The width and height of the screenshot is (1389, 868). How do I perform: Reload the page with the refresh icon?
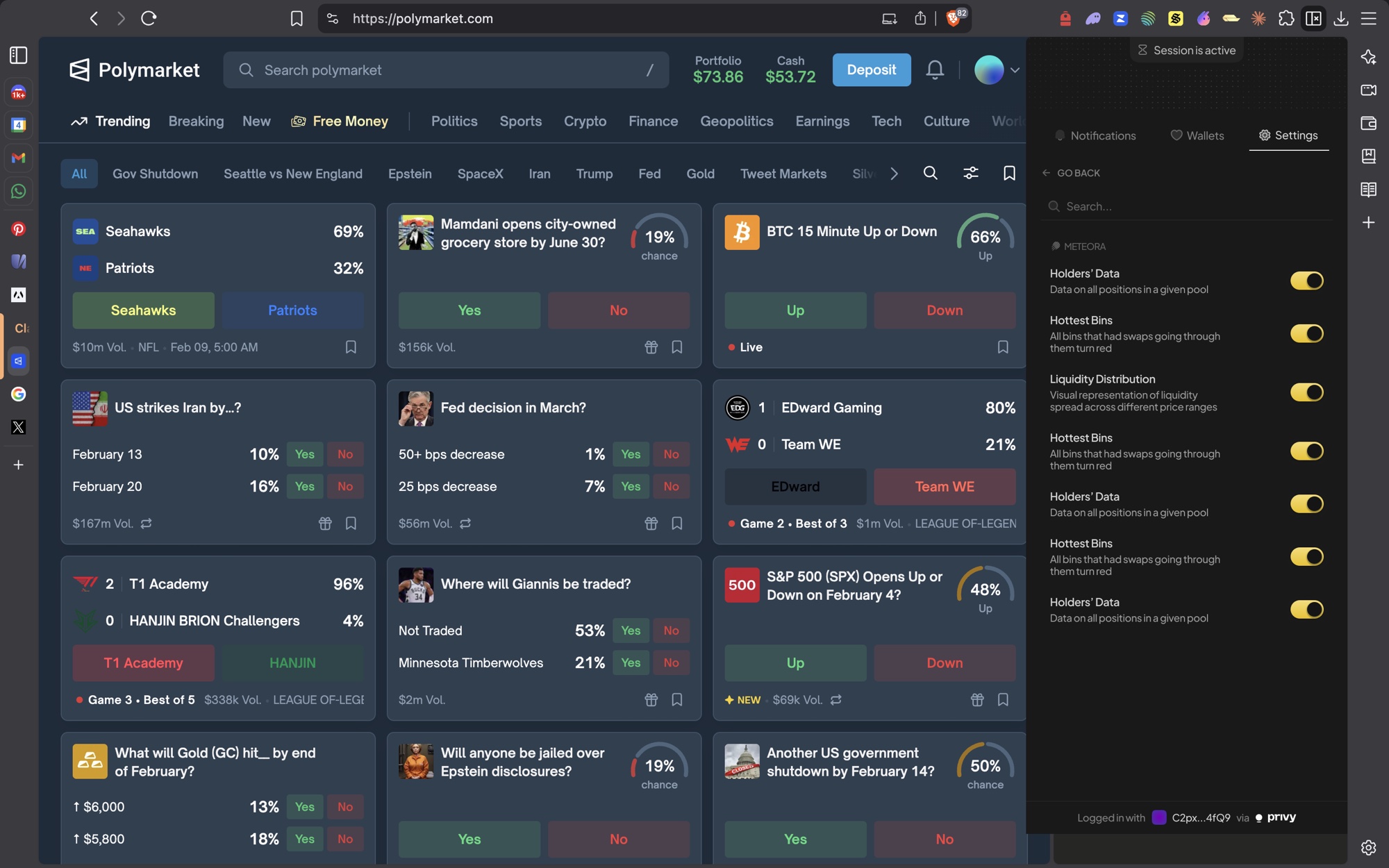pyautogui.click(x=149, y=18)
